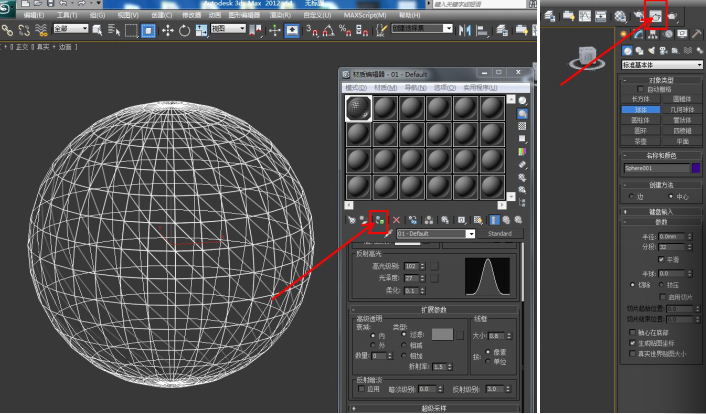
Task: Enable 真实世界贴图大小 checkbox
Action: tap(632, 354)
